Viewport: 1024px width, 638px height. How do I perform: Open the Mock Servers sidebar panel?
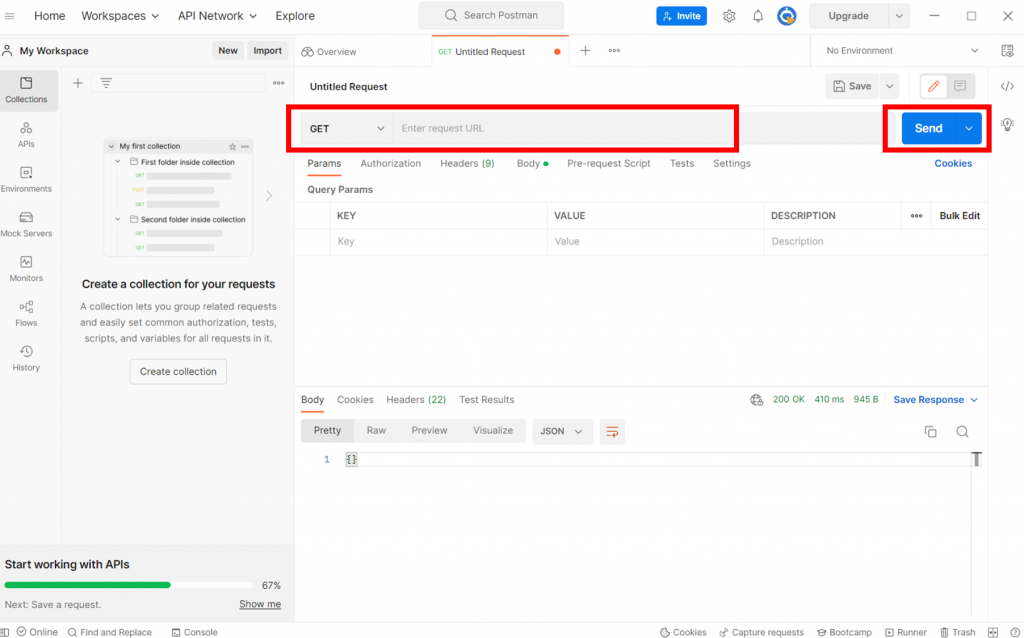click(x=26, y=224)
